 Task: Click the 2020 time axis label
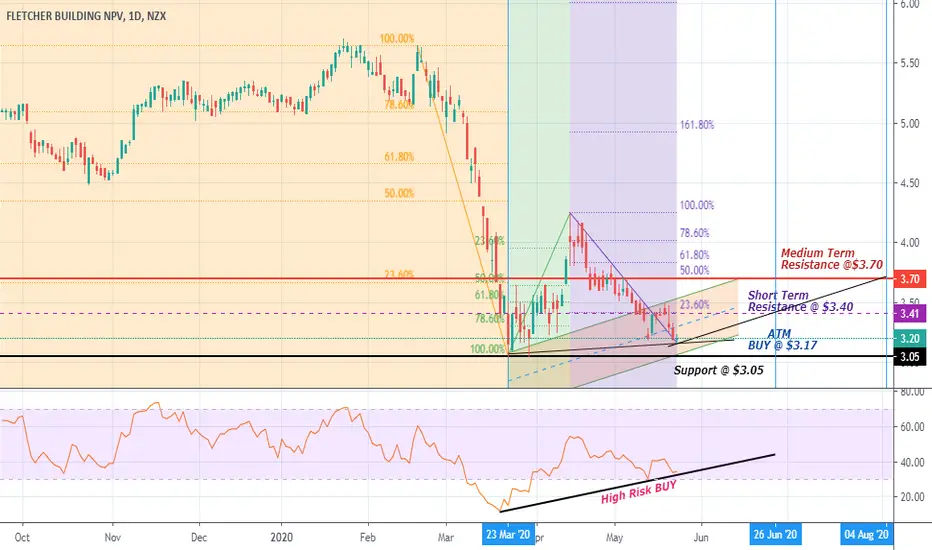click(x=282, y=538)
